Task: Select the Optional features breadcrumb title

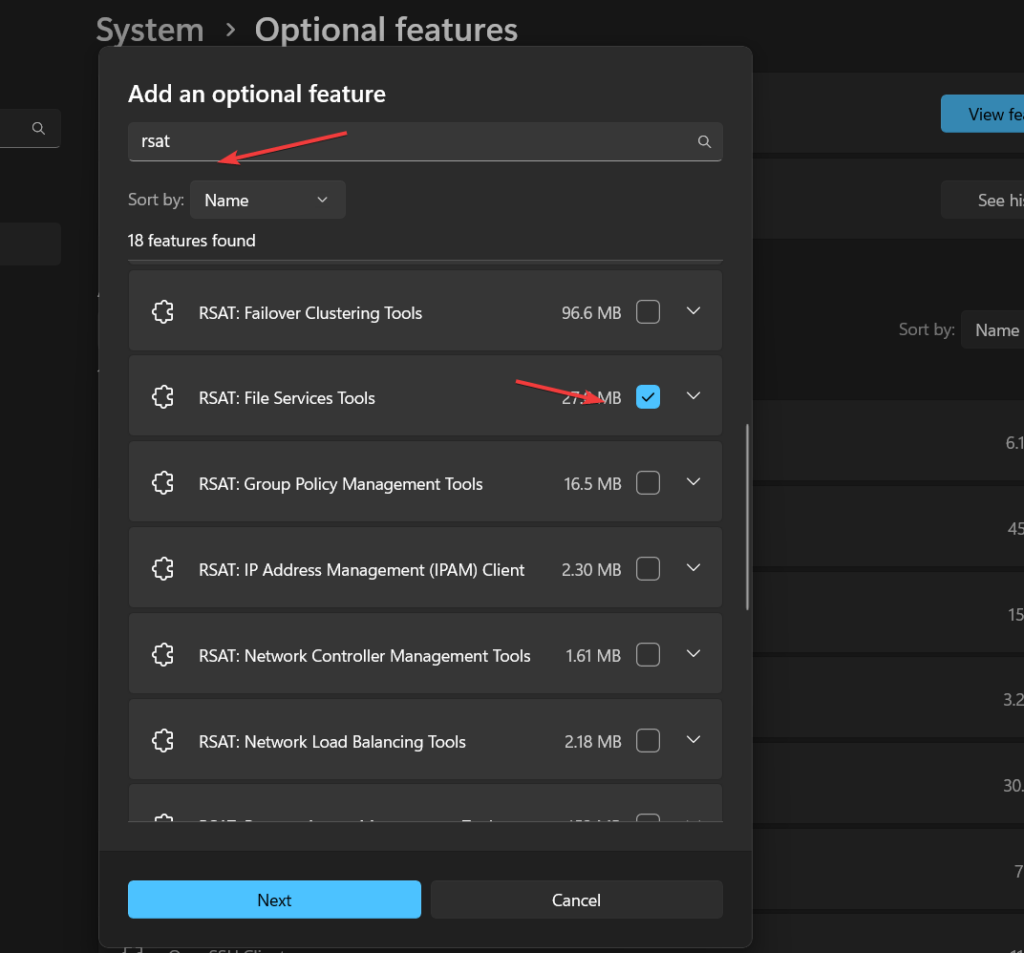Action: pos(386,30)
